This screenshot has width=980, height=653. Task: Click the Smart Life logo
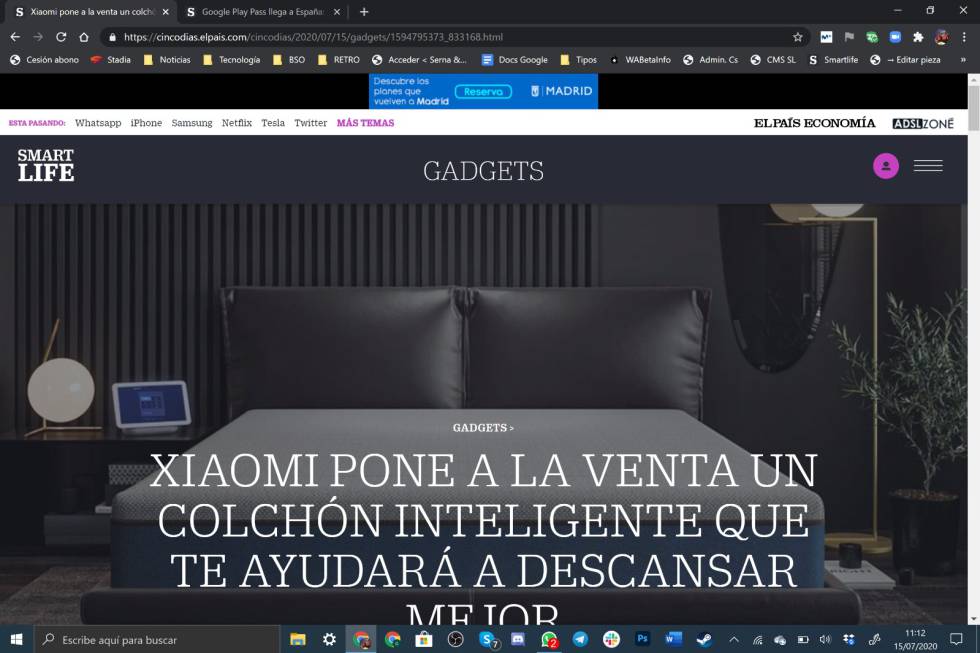(46, 166)
